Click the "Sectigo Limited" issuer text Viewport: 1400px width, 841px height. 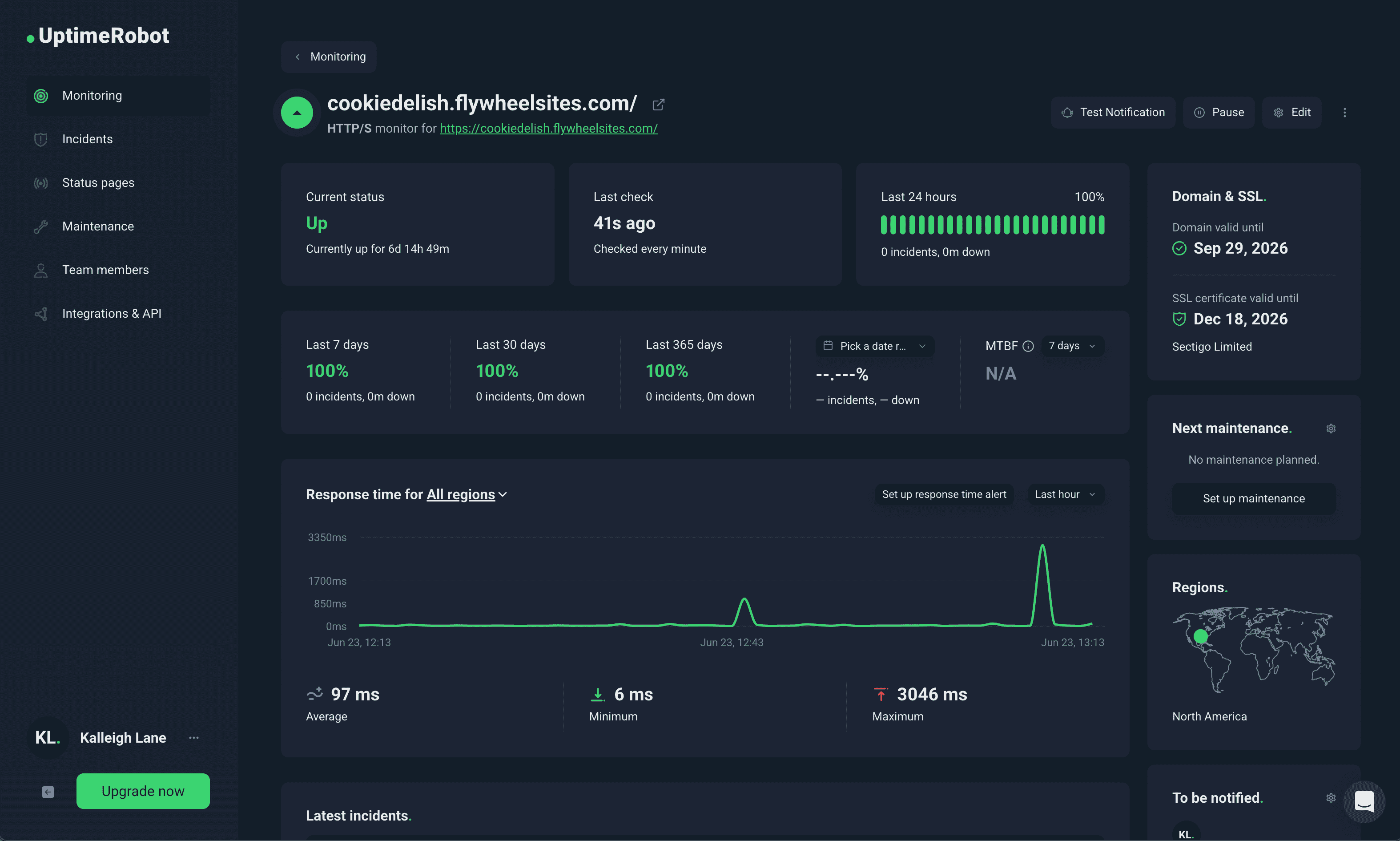click(x=1212, y=347)
